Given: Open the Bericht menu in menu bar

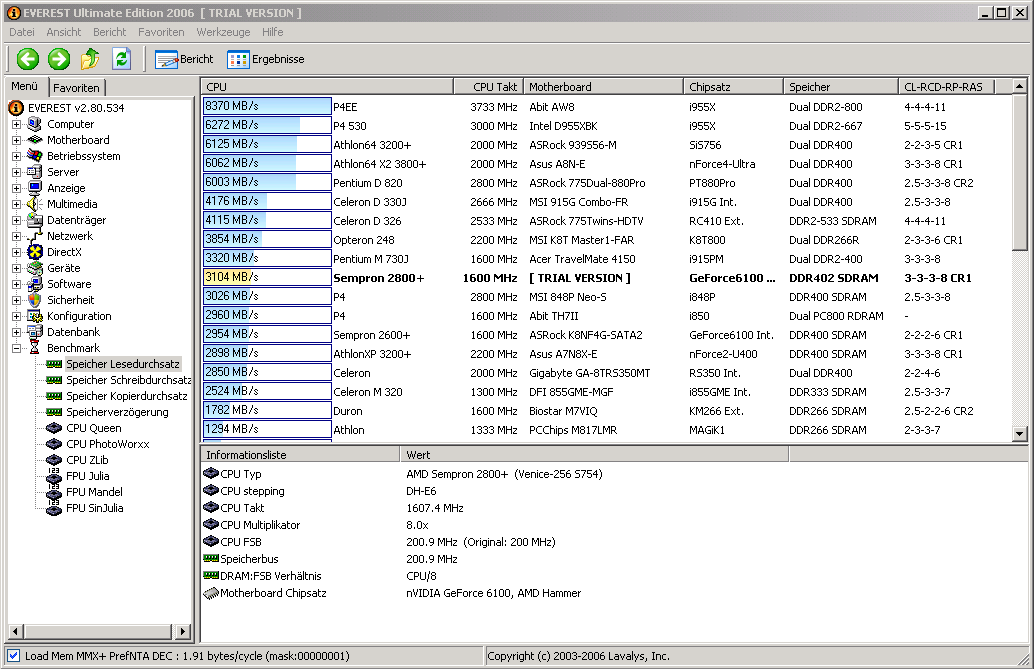Looking at the screenshot, I should (109, 32).
